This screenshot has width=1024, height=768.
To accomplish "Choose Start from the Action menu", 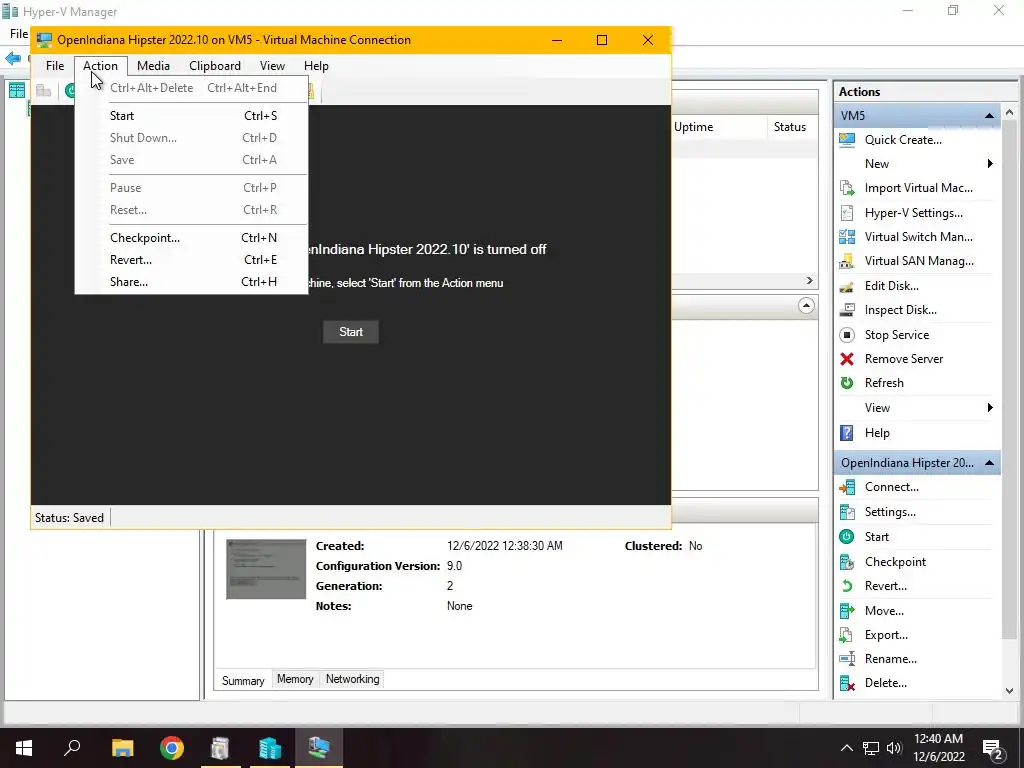I will (191, 116).
